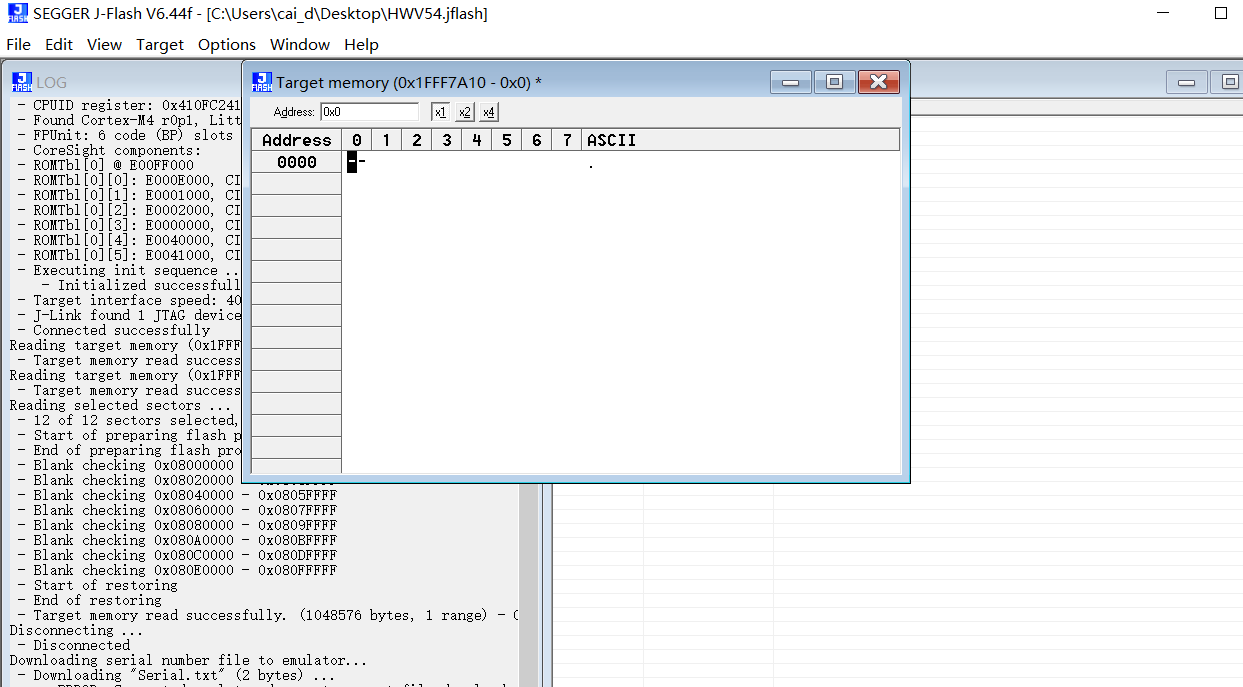Minimize the main J-Flash application window
Screen dimensions: 1243x687
click(x=1164, y=13)
